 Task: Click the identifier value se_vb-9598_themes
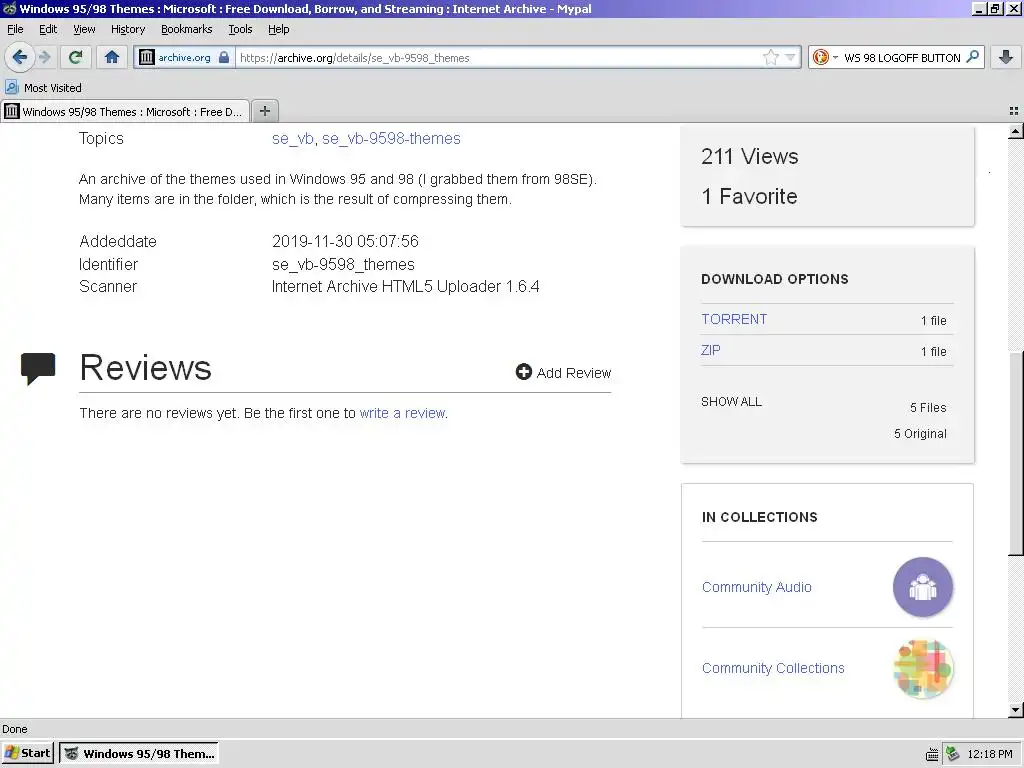(x=344, y=264)
